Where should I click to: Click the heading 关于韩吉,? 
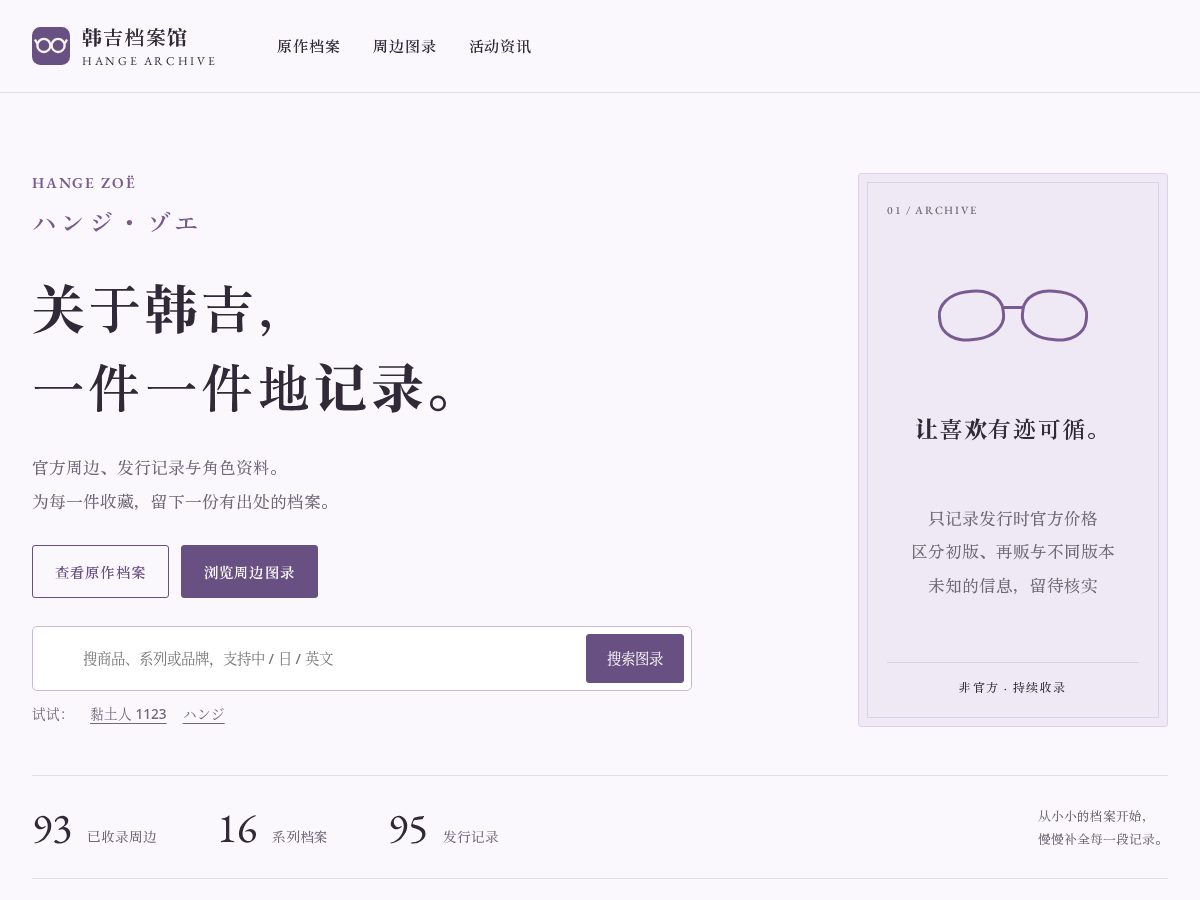pyautogui.click(x=154, y=309)
